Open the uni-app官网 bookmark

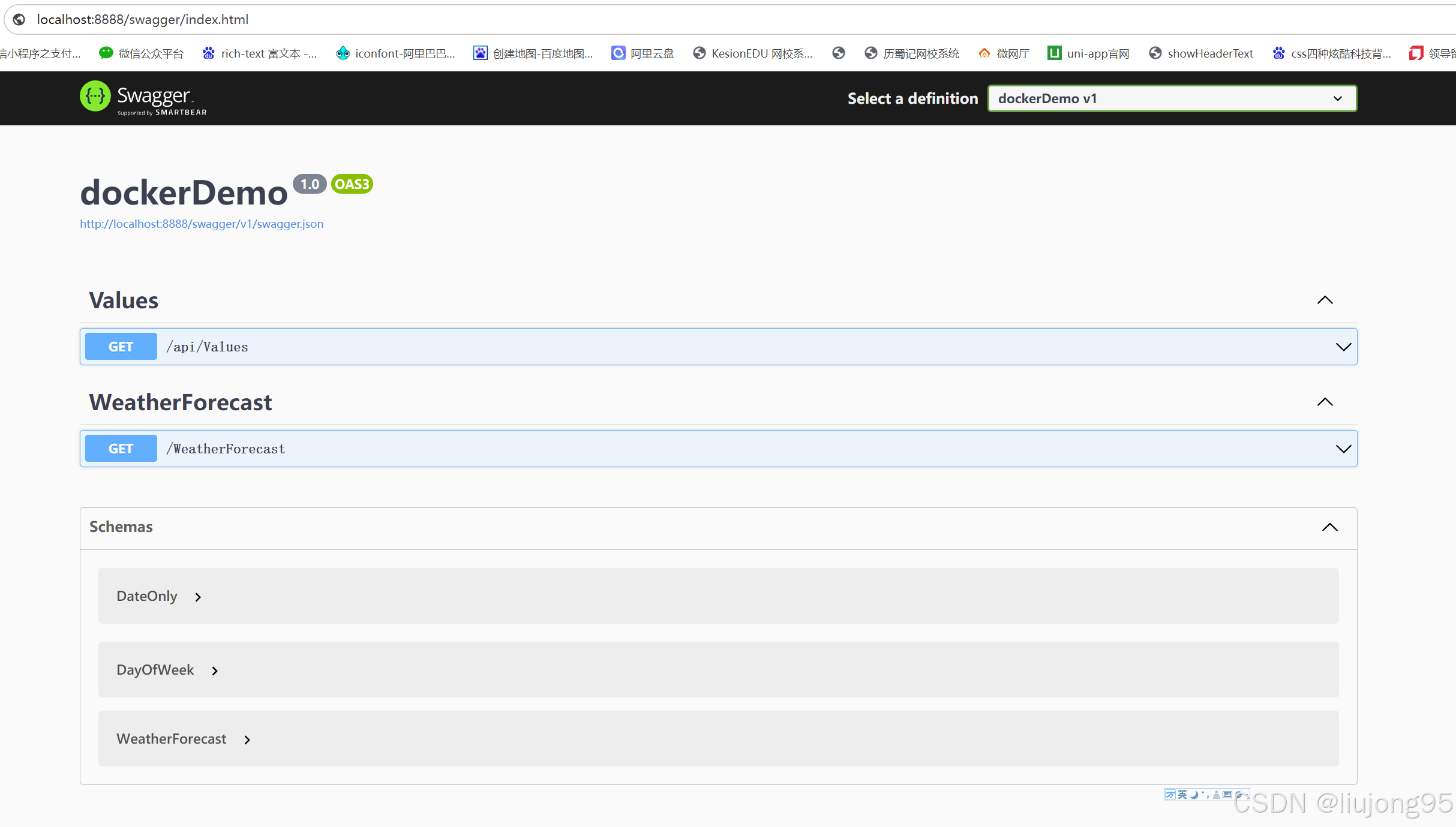[1088, 53]
